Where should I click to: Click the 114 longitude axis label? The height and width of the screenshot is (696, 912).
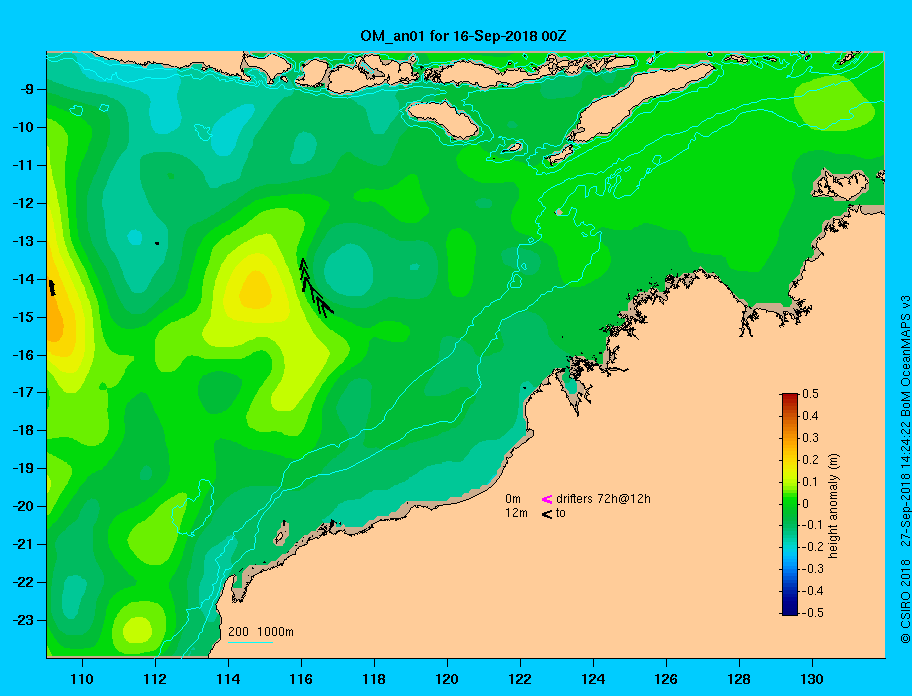pyautogui.click(x=228, y=679)
